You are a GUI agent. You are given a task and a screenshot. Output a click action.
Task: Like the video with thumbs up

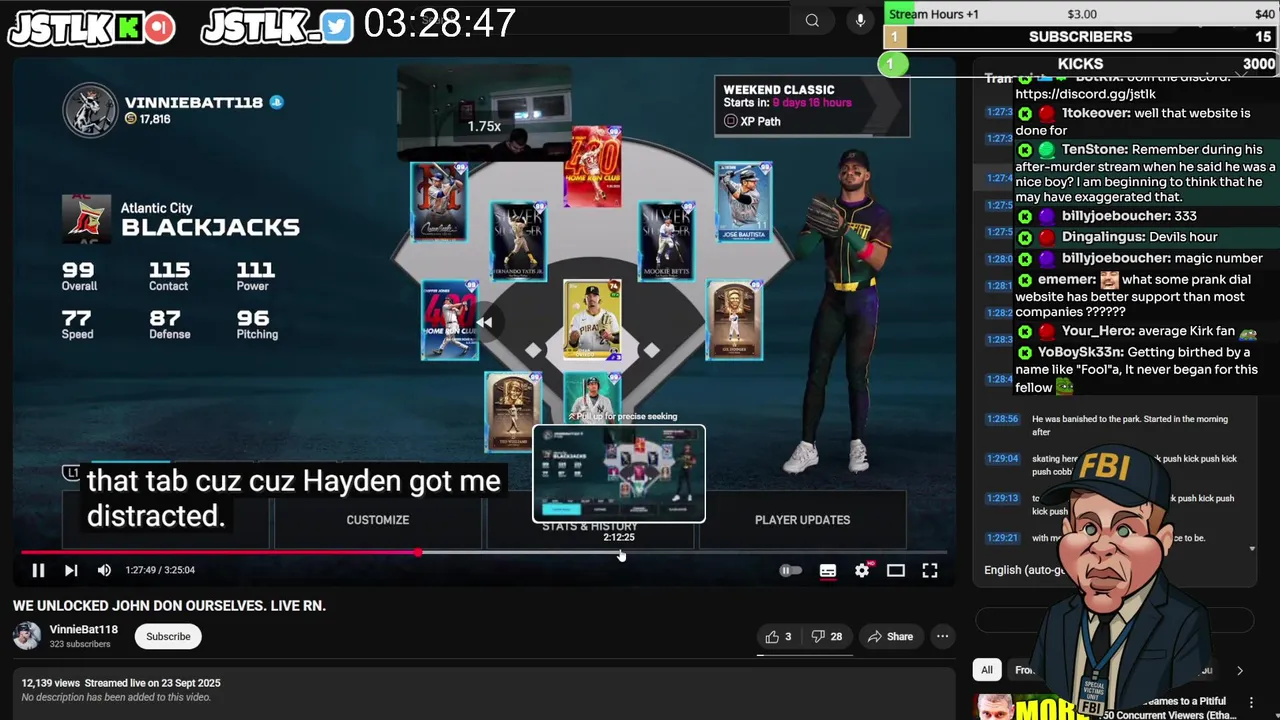[x=779, y=636]
